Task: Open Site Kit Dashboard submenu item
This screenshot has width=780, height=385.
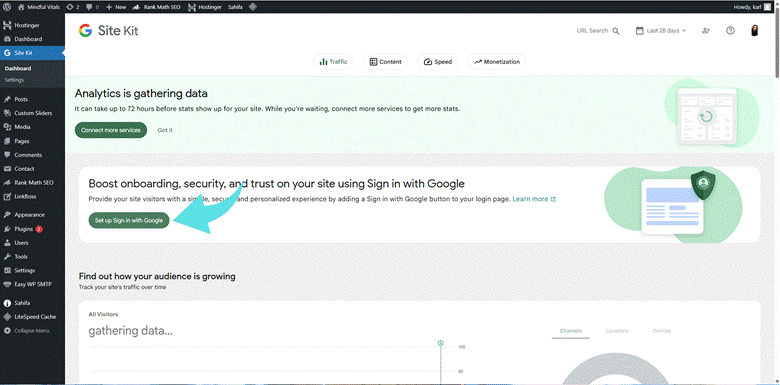Action: coord(18,69)
